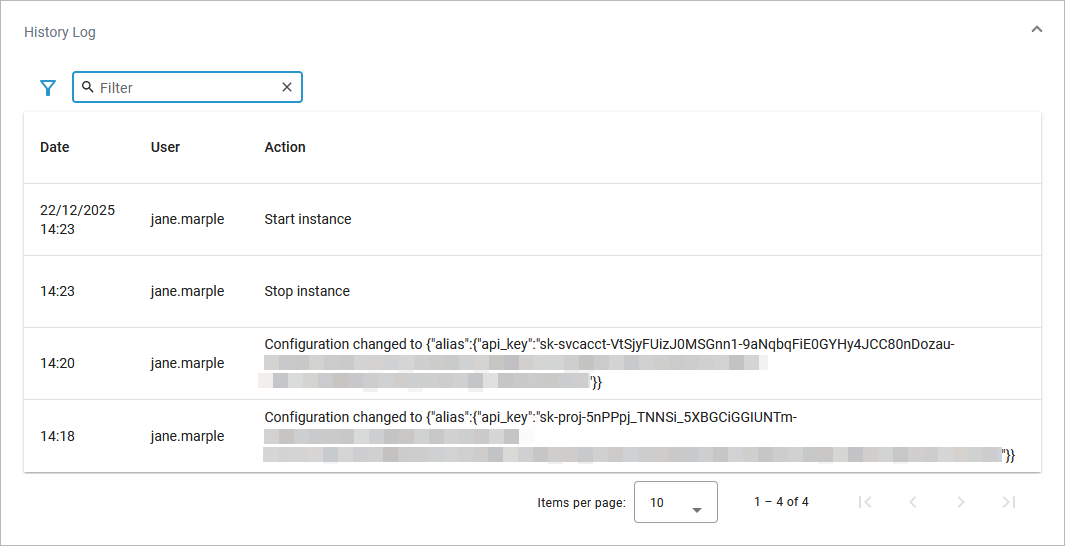Click the History Log panel title
The image size is (1065, 546).
coord(60,32)
